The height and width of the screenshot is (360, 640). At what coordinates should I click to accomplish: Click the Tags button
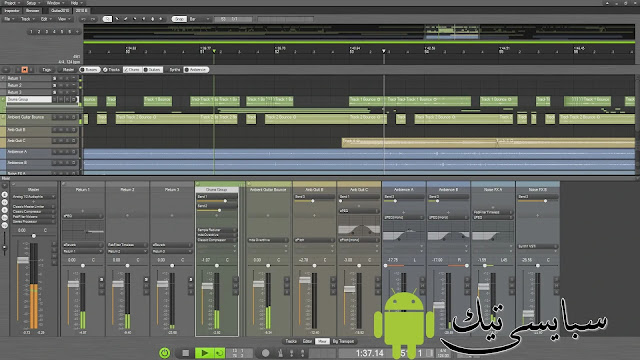coord(47,70)
